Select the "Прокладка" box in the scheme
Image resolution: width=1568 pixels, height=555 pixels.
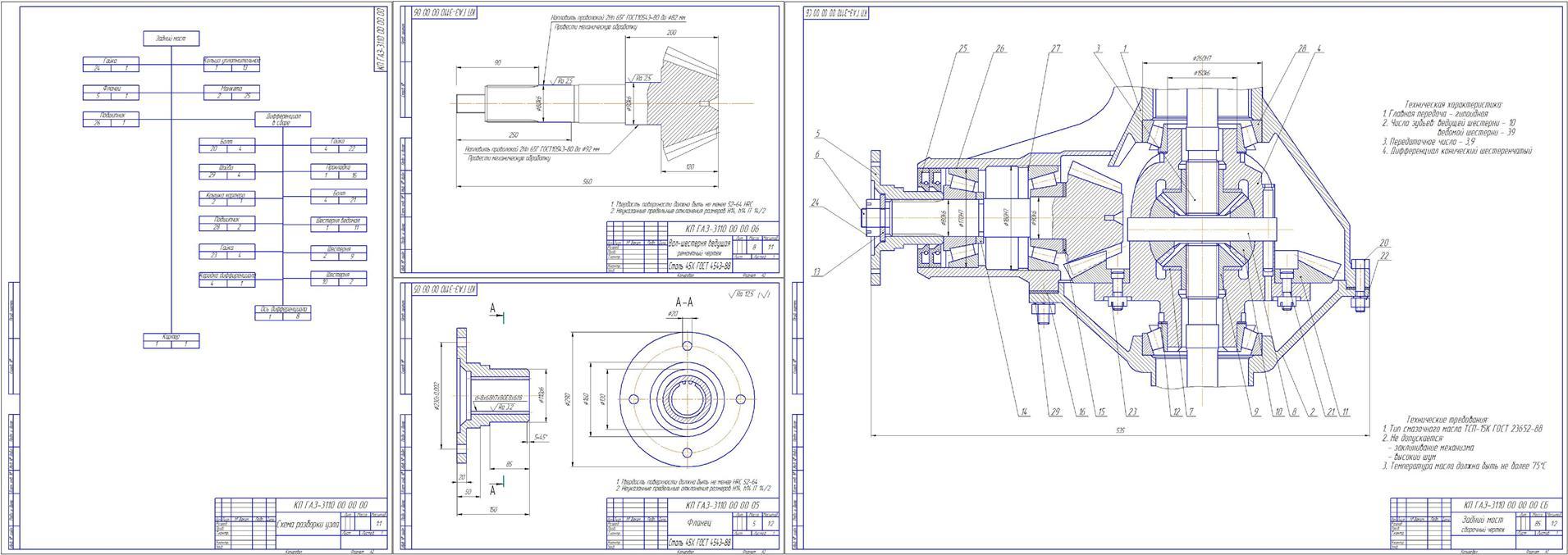338,171
